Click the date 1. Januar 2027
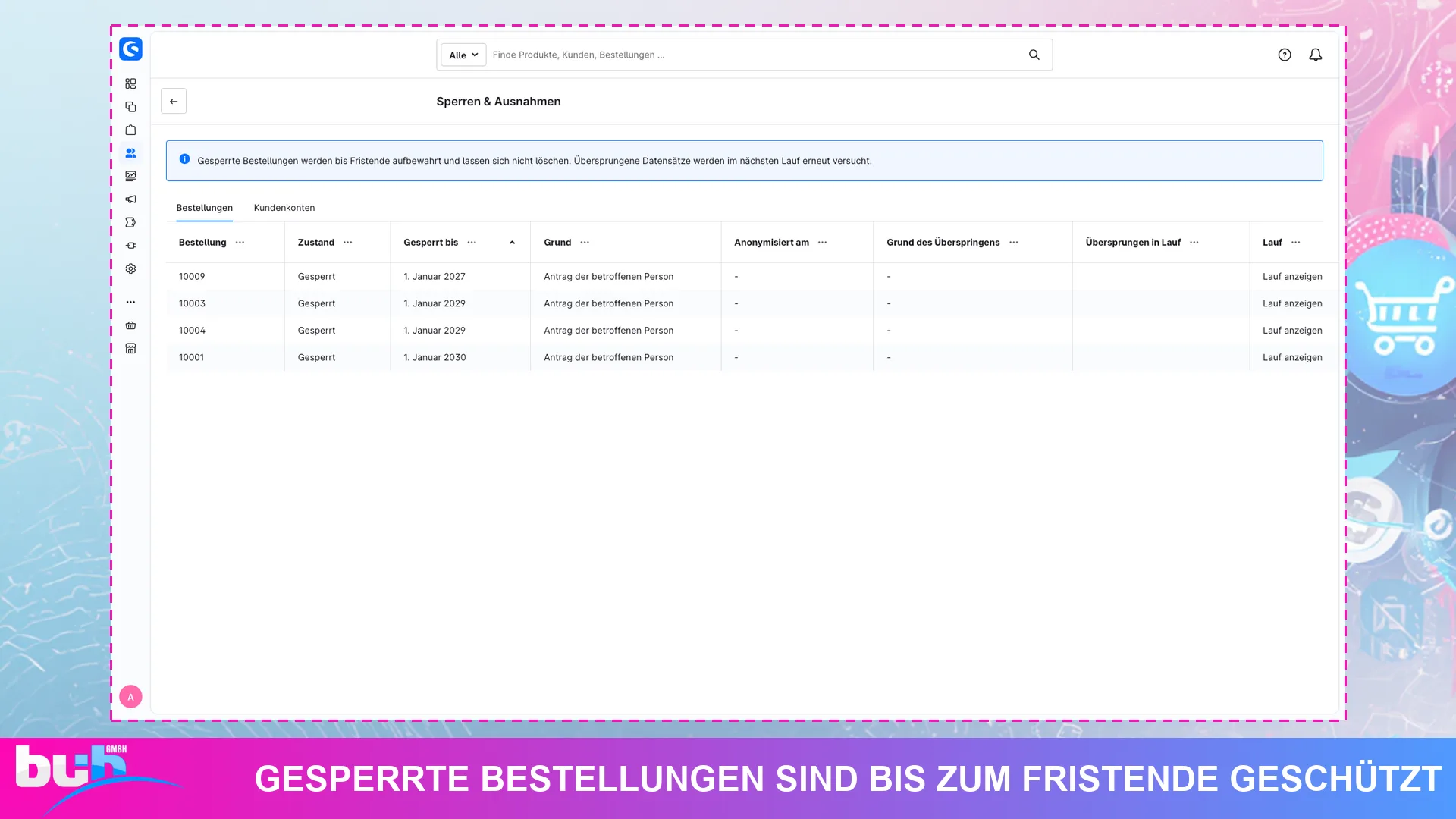The image size is (1456, 819). pyautogui.click(x=435, y=277)
